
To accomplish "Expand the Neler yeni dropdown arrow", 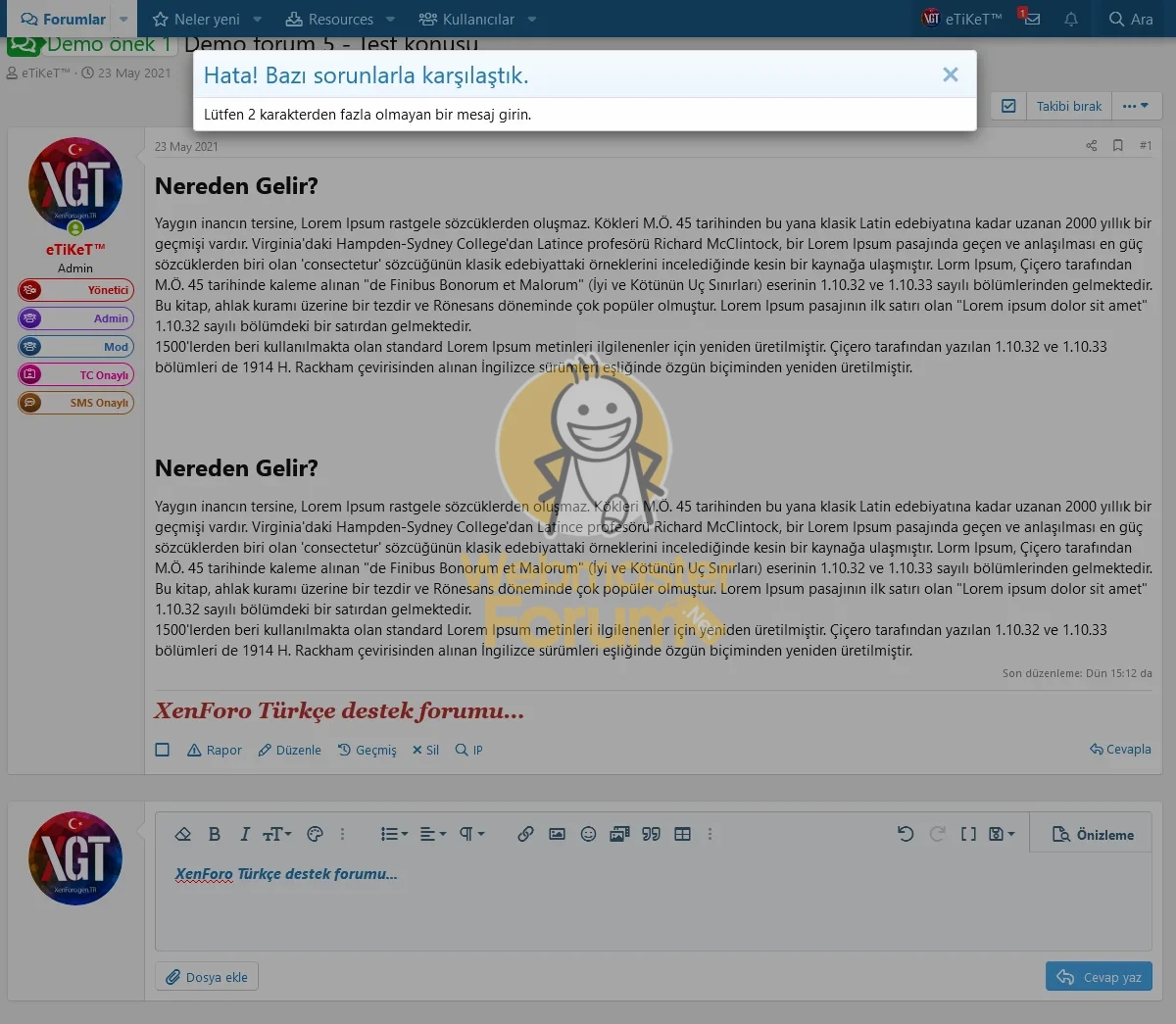I will (258, 19).
